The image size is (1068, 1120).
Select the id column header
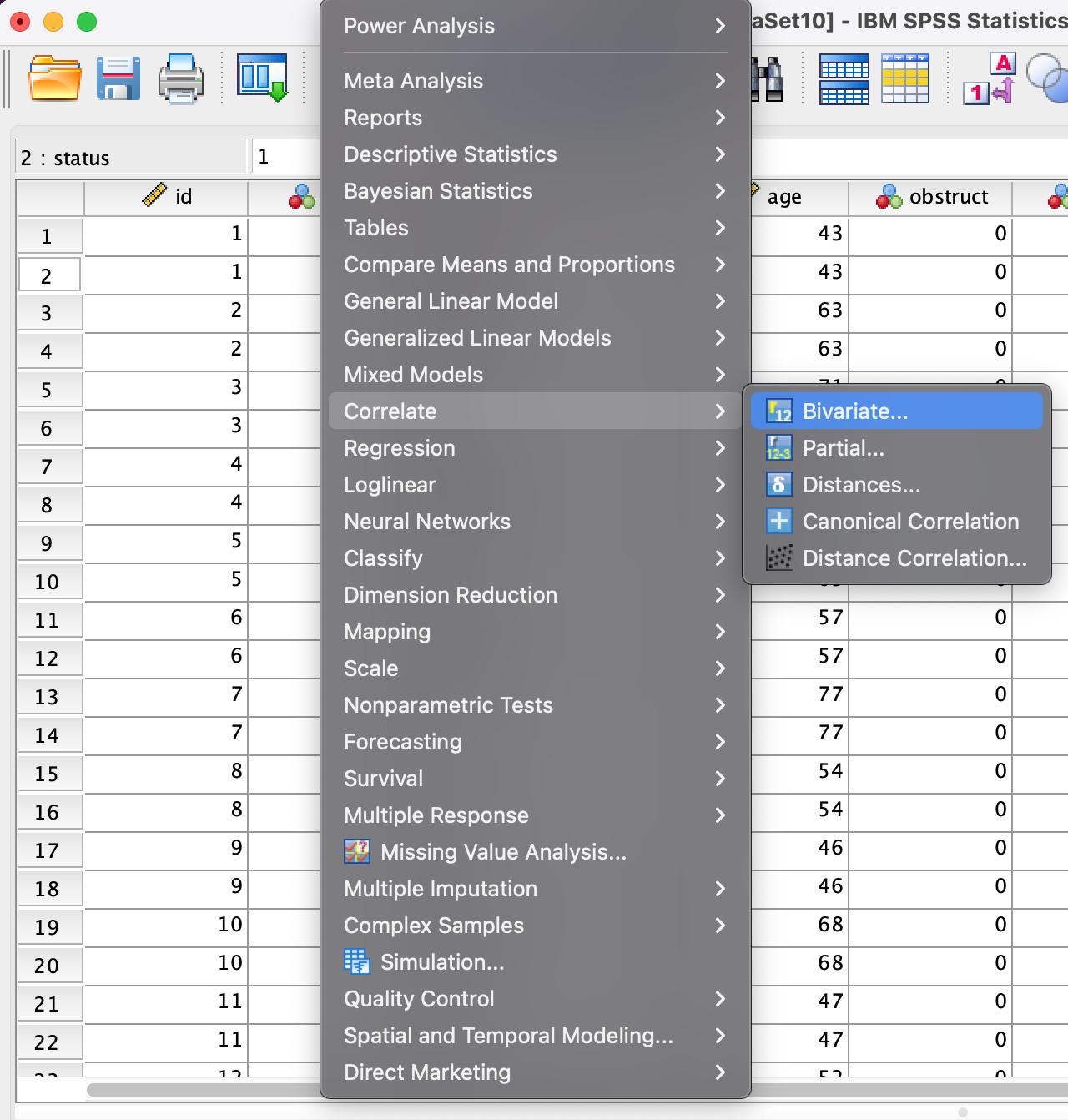point(166,197)
